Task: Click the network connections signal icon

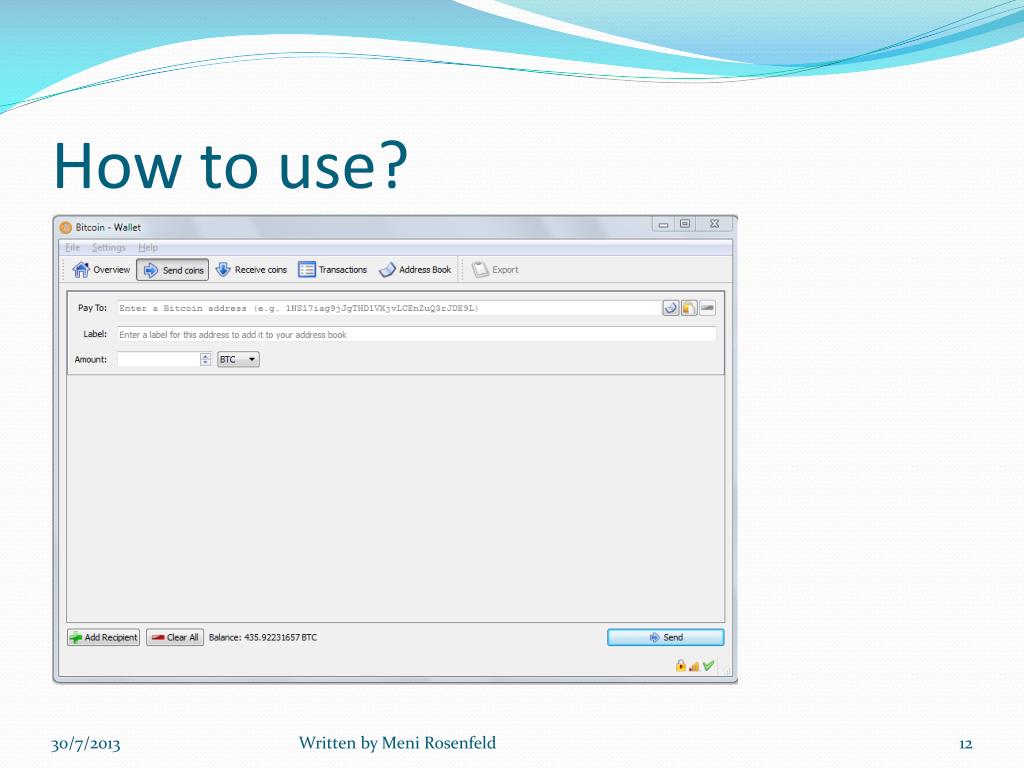Action: point(694,666)
